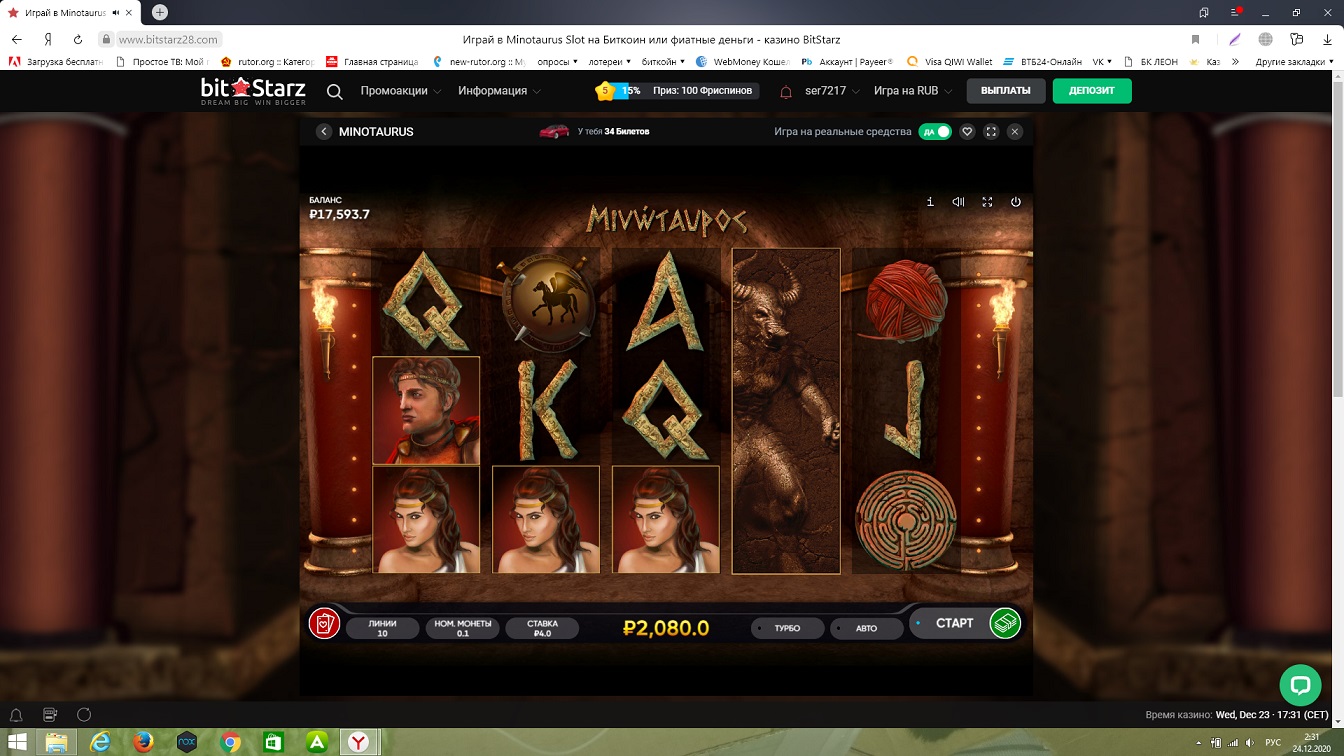This screenshot has height=756, width=1344.
Task: Change the НОМ. МОНЕТЫ 0.1 coin value
Action: click(462, 628)
